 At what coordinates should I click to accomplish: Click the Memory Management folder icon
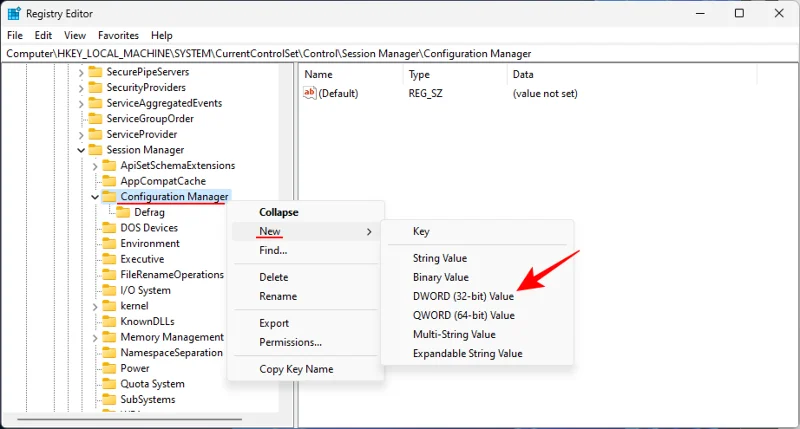[x=110, y=337]
